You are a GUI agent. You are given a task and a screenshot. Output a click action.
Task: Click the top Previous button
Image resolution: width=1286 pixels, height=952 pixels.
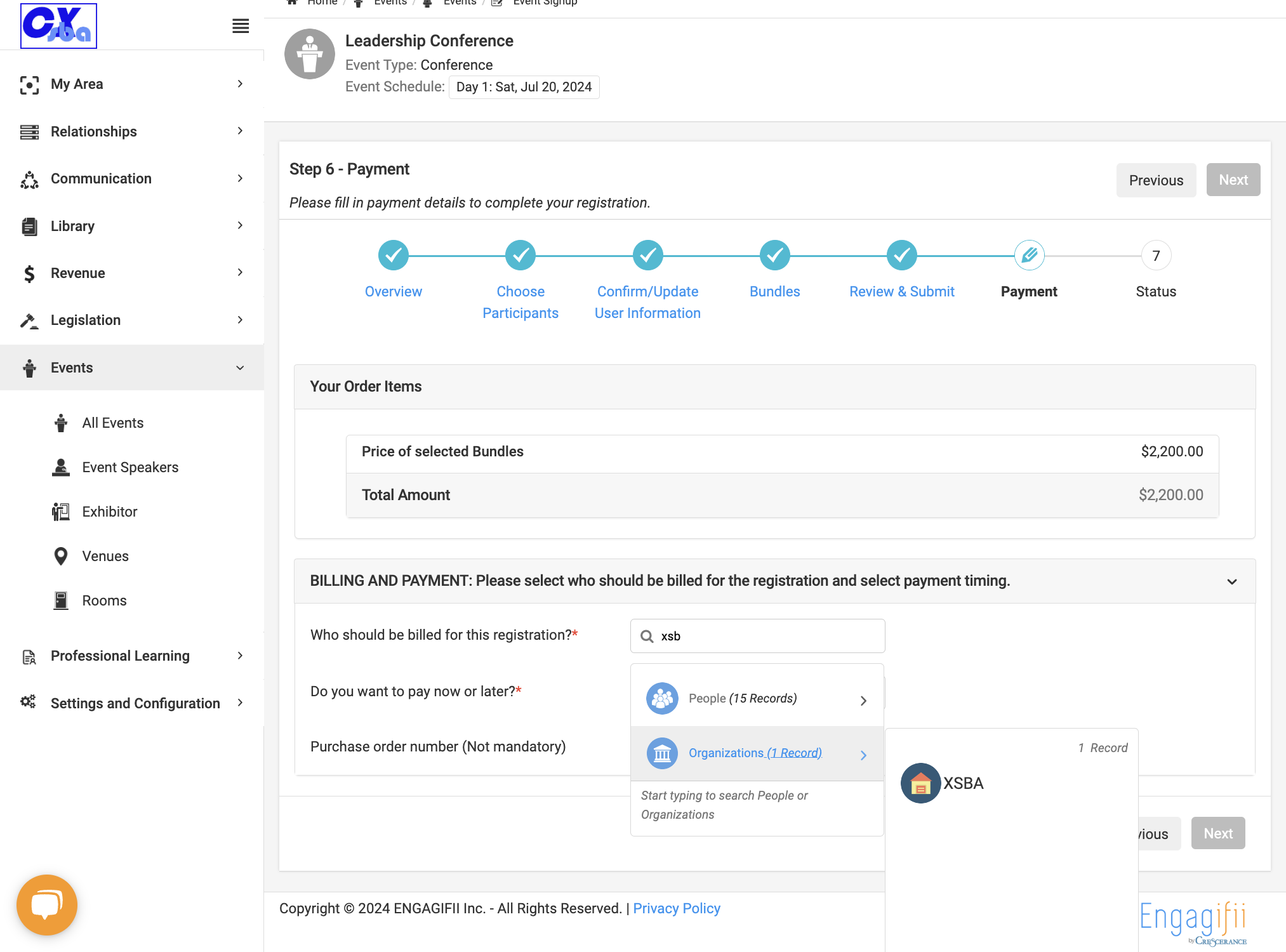pyautogui.click(x=1156, y=180)
